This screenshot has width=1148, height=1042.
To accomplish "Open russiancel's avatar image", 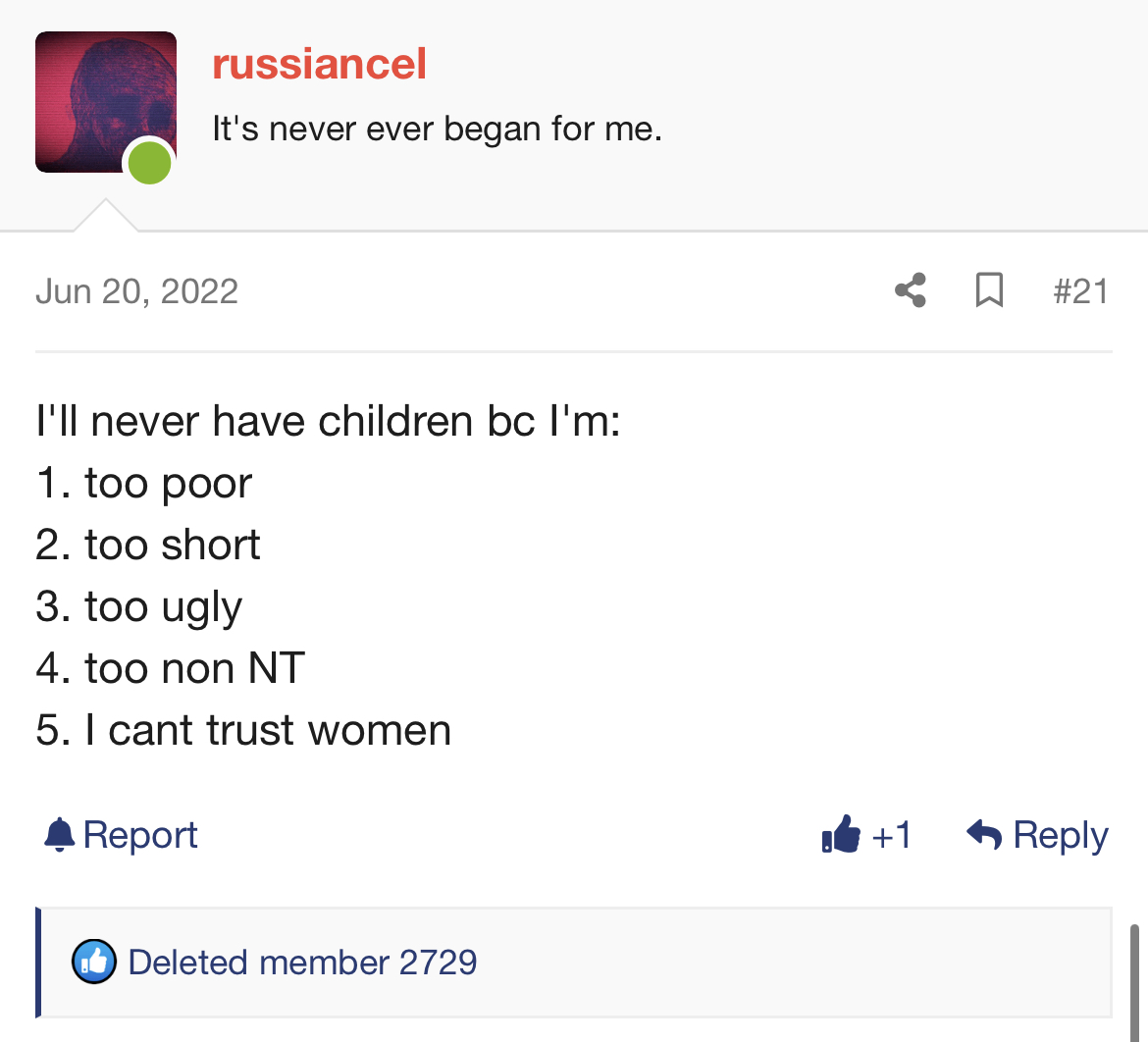I will coord(105,102).
